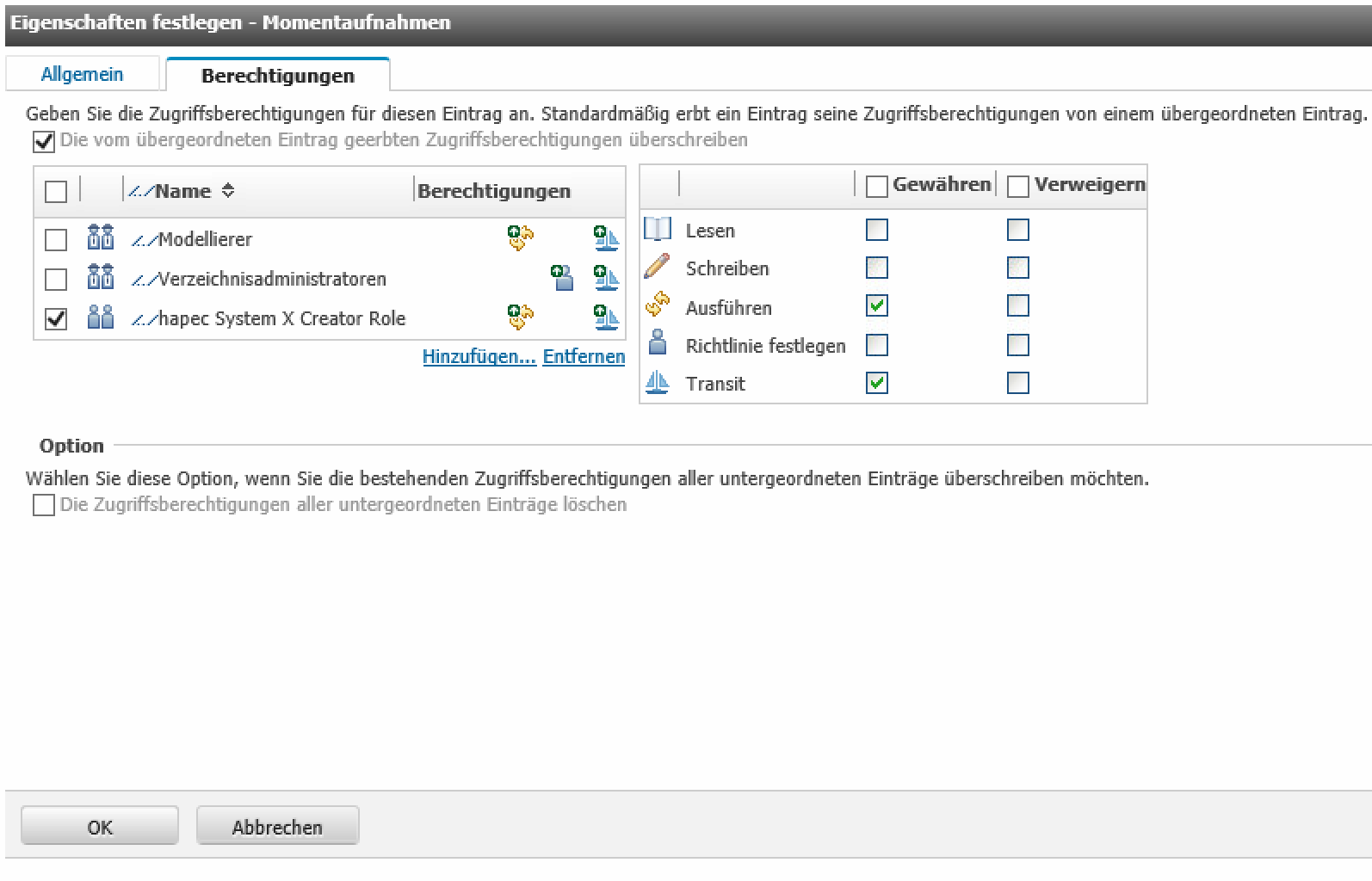Click the pencil icon next to Schreiben

point(657,268)
